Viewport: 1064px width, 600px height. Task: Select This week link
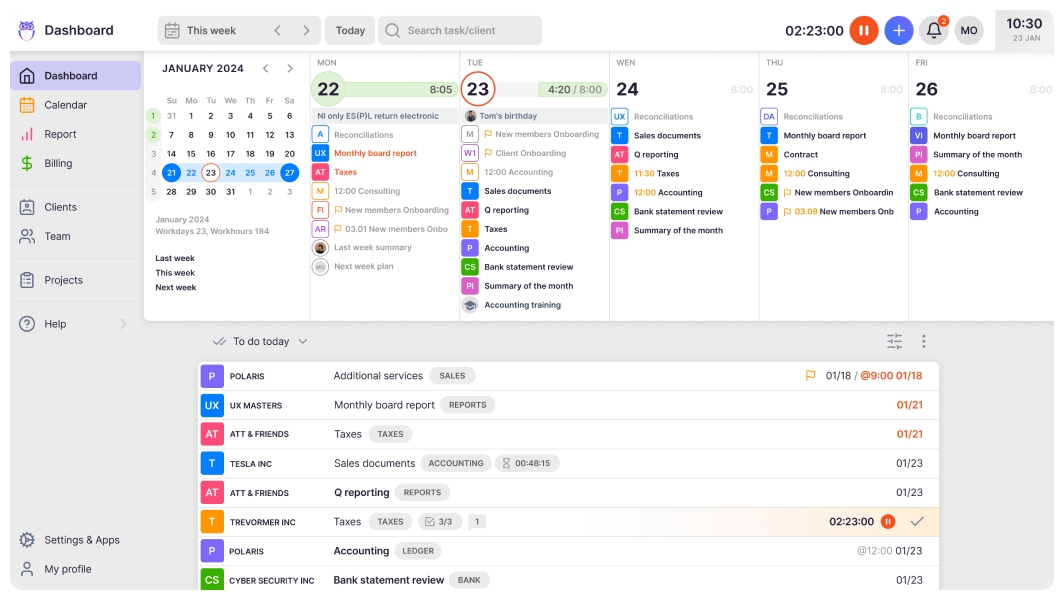tap(175, 273)
